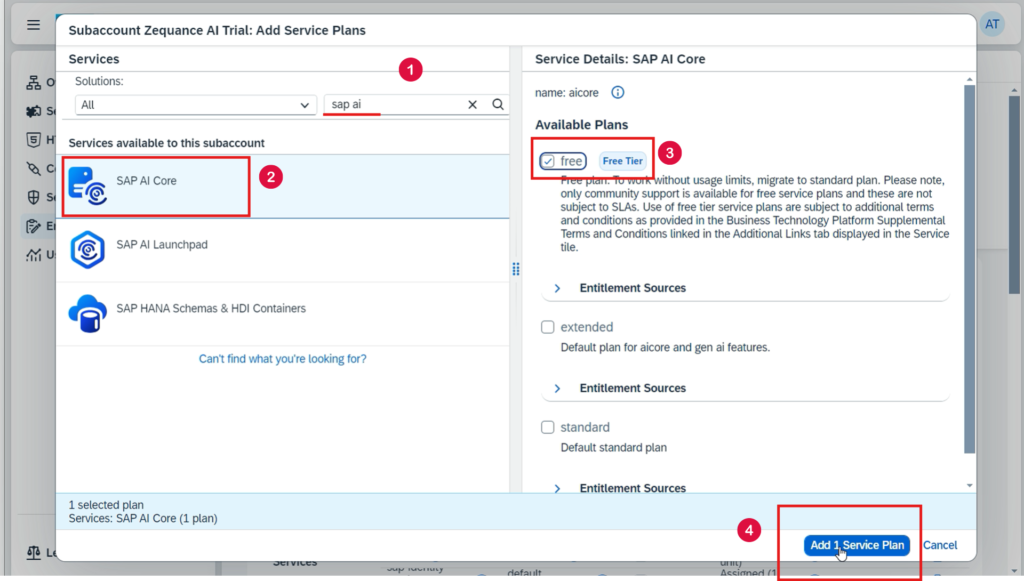Open the hamburger navigation menu

pos(34,24)
